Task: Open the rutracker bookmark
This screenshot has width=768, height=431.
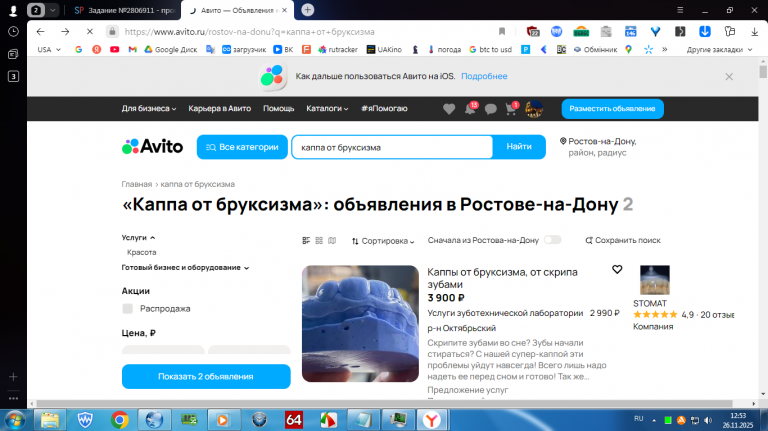Action: point(338,49)
